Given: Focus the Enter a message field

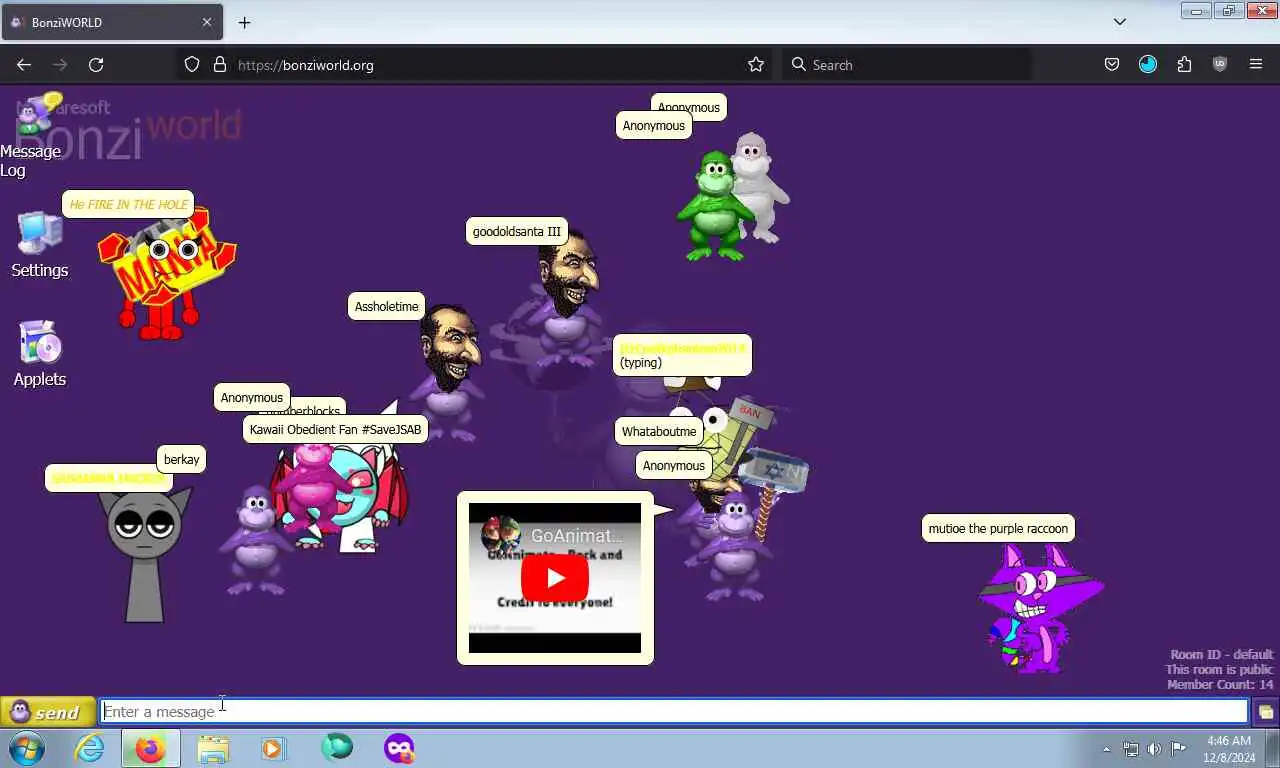Looking at the screenshot, I should pos(674,712).
